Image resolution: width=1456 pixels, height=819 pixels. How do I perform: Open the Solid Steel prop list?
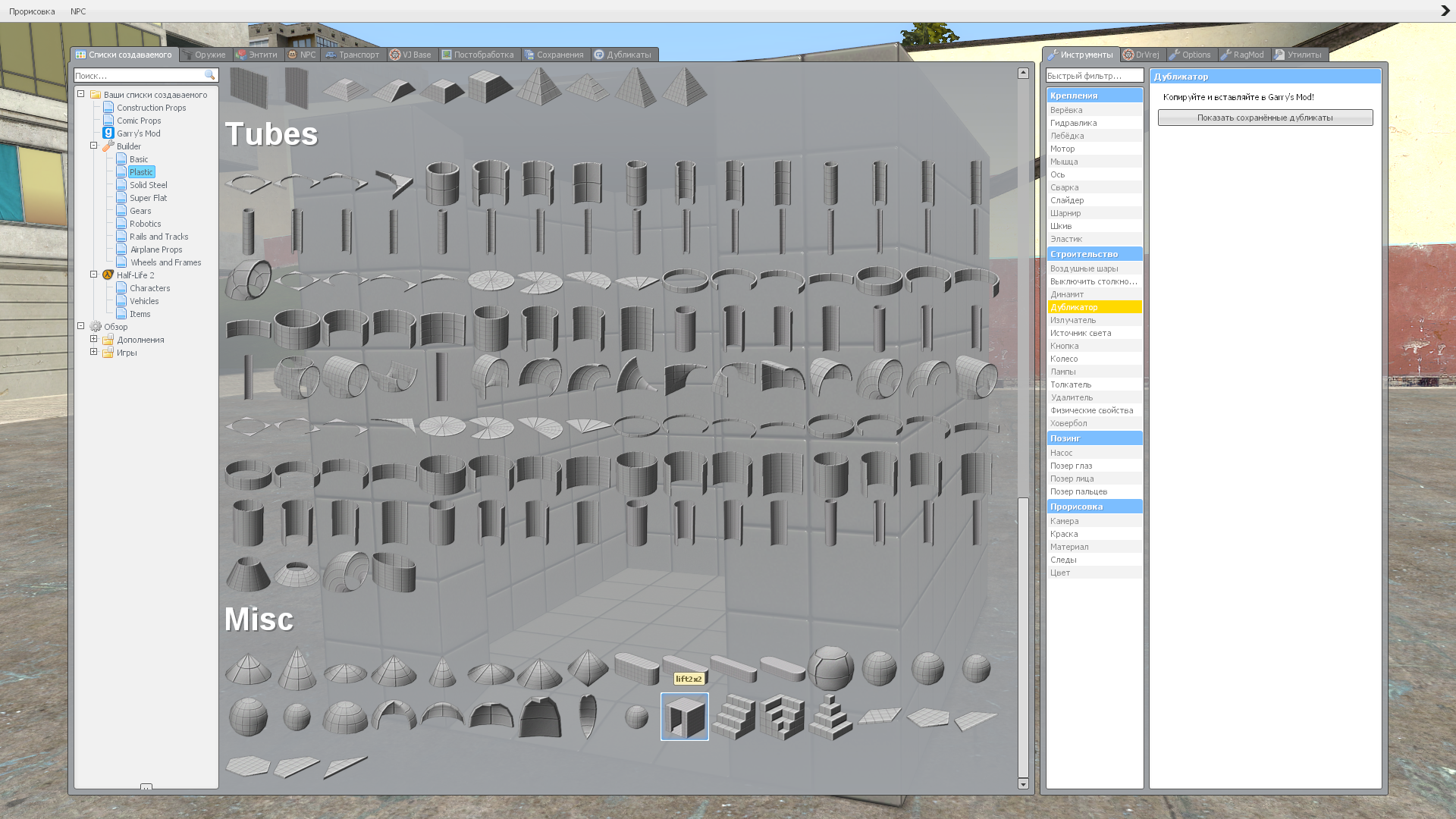(148, 185)
